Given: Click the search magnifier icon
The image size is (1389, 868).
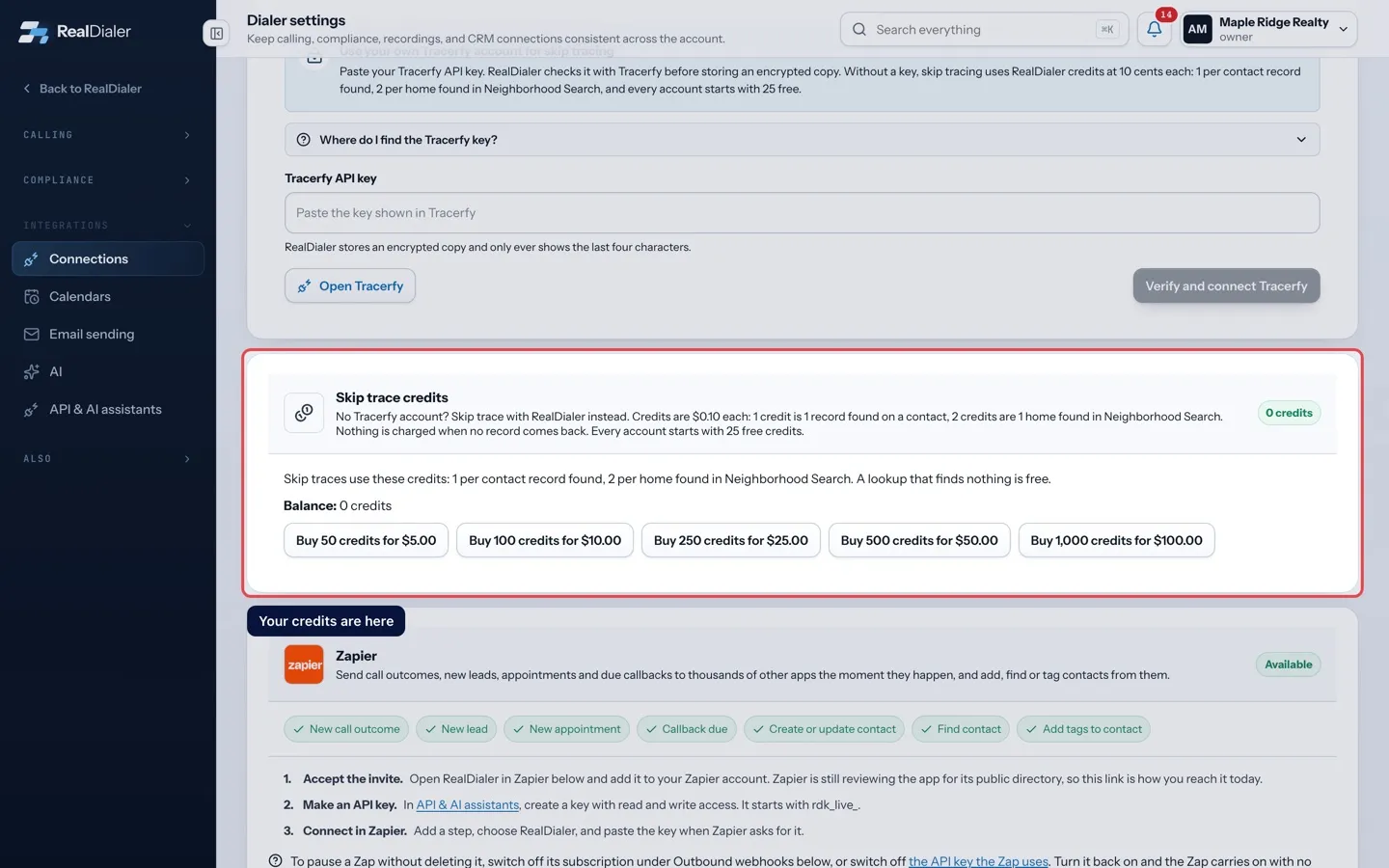Looking at the screenshot, I should pyautogui.click(x=858, y=29).
